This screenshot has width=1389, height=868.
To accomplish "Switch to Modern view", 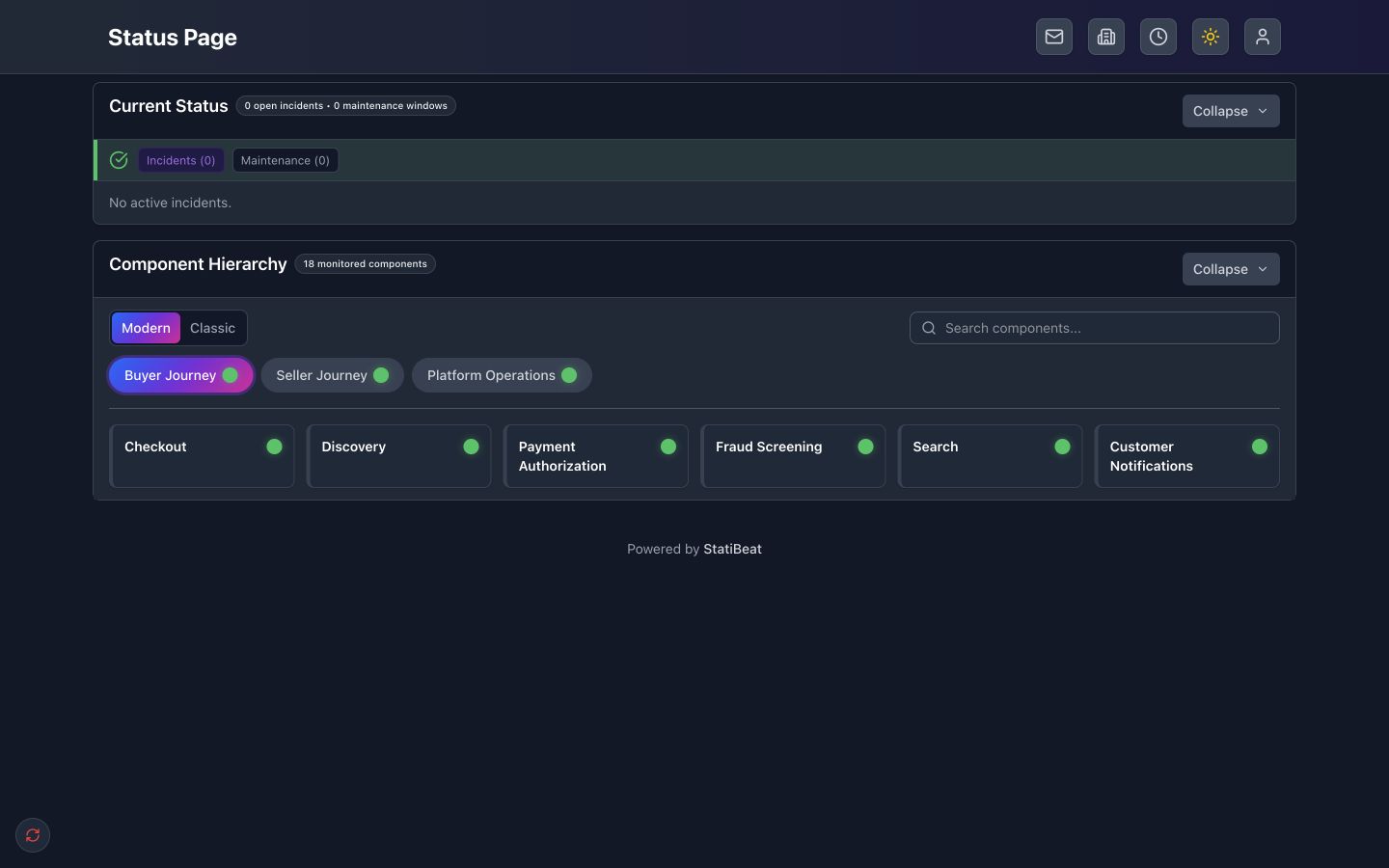I will tap(146, 328).
